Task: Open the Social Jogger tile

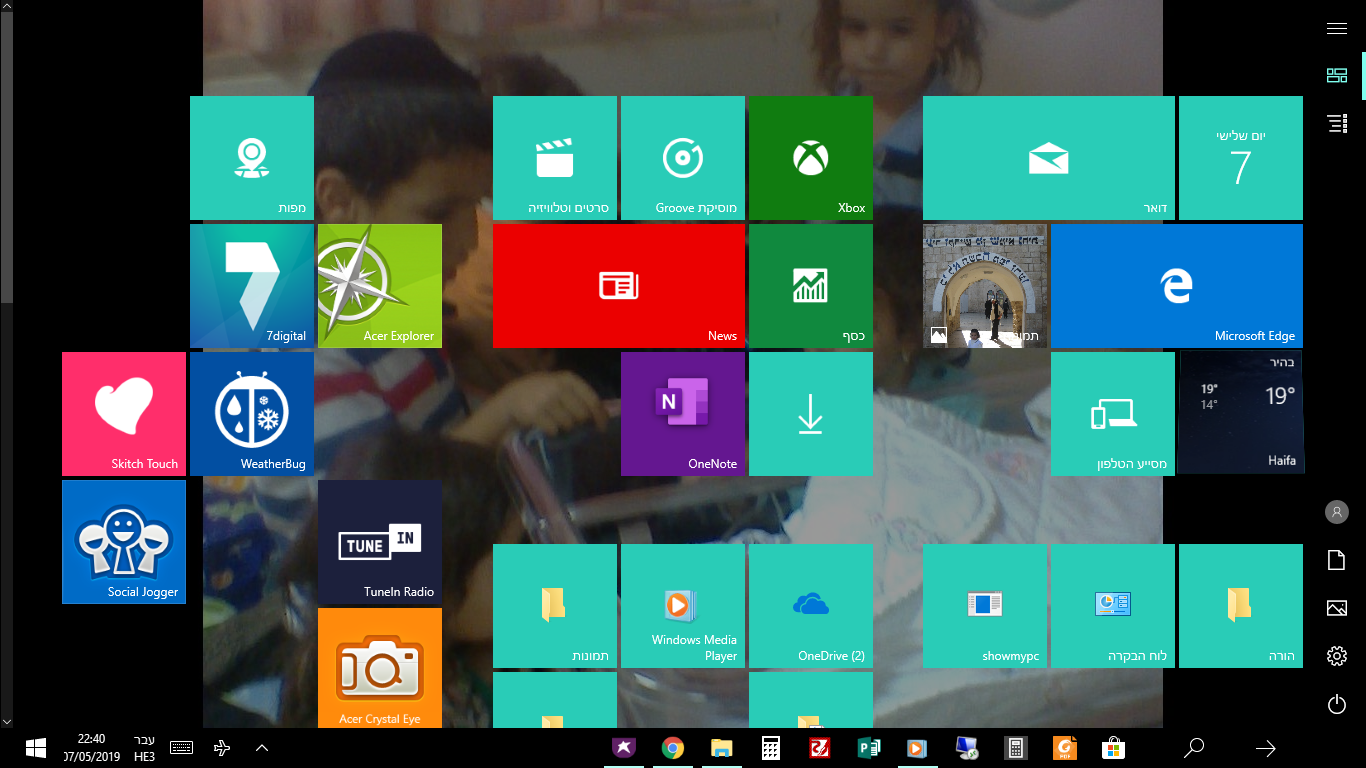Action: [124, 542]
